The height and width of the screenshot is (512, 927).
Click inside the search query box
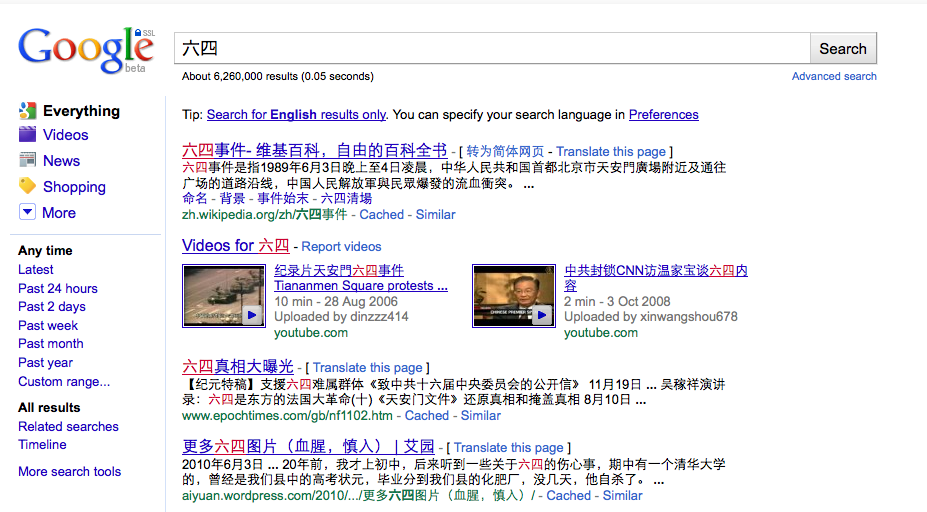[x=490, y=48]
